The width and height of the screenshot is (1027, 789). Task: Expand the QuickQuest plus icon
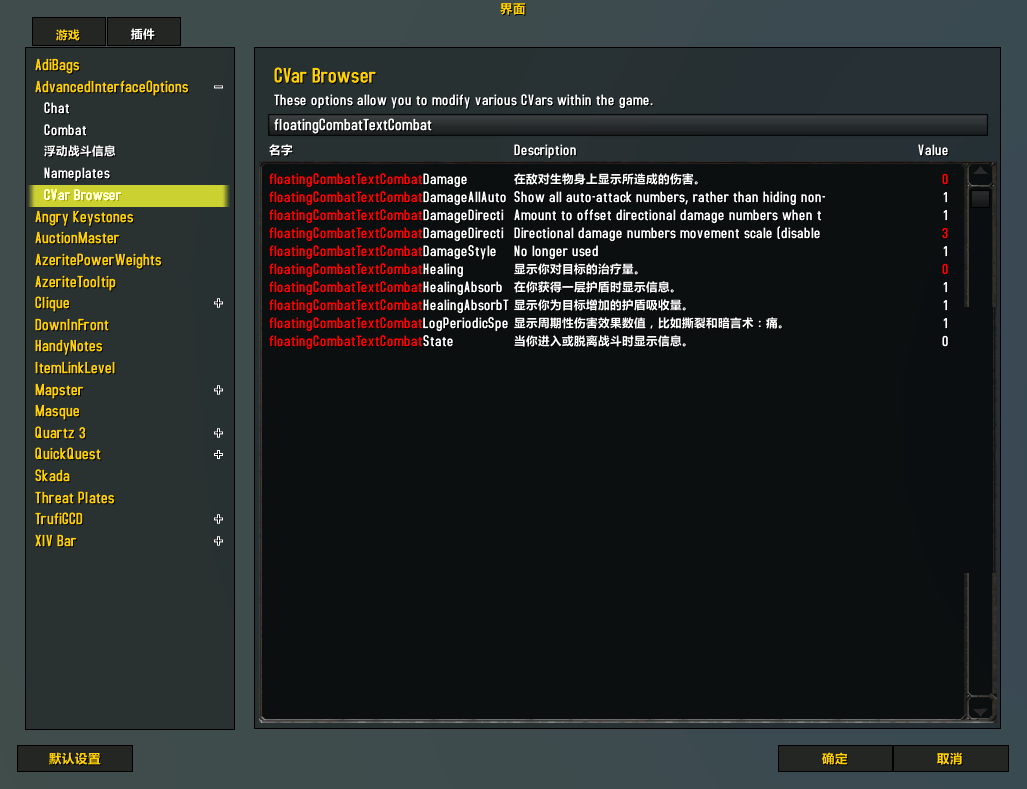218,454
